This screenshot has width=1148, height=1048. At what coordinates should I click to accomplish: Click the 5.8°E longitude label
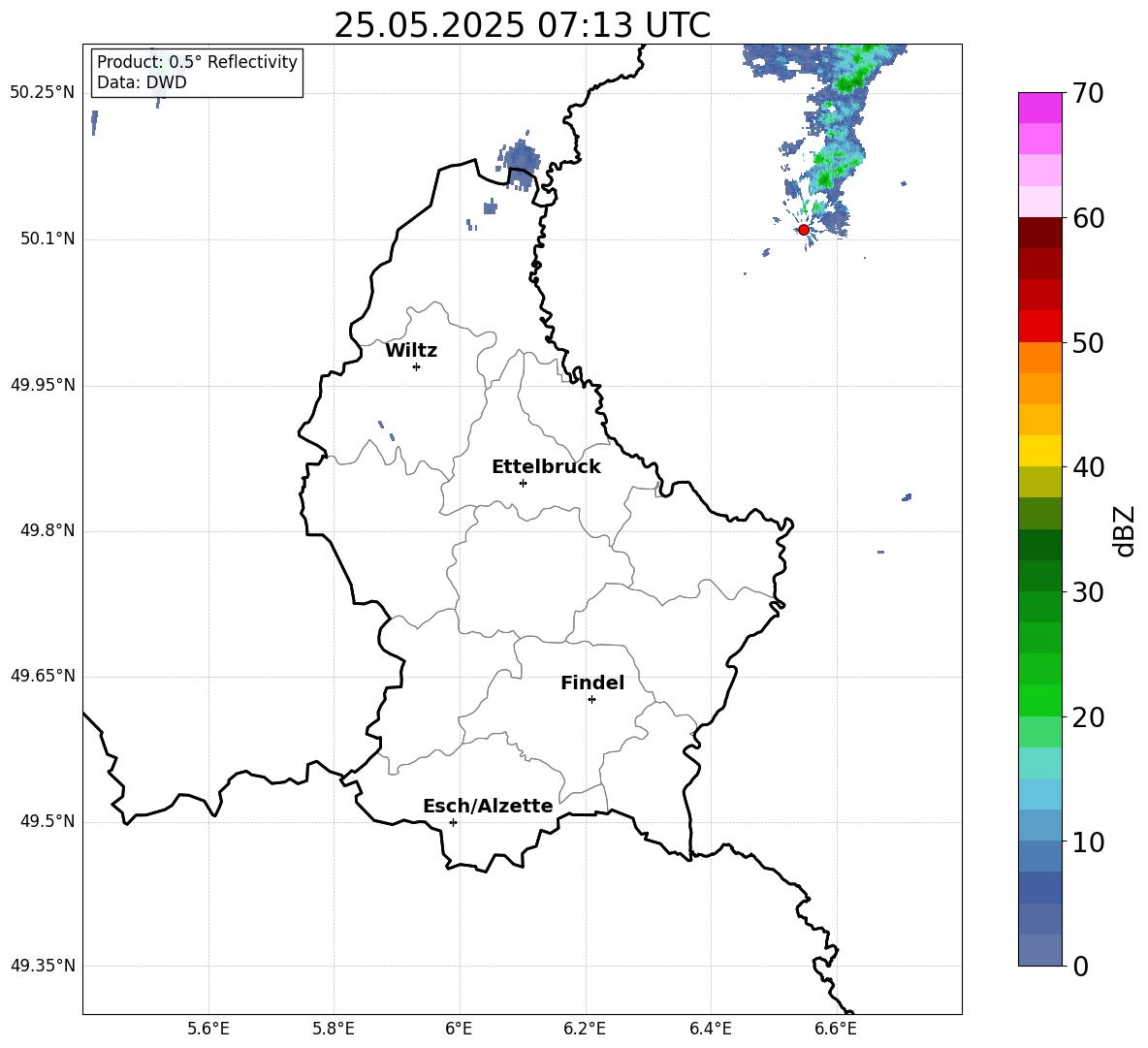point(334,1029)
